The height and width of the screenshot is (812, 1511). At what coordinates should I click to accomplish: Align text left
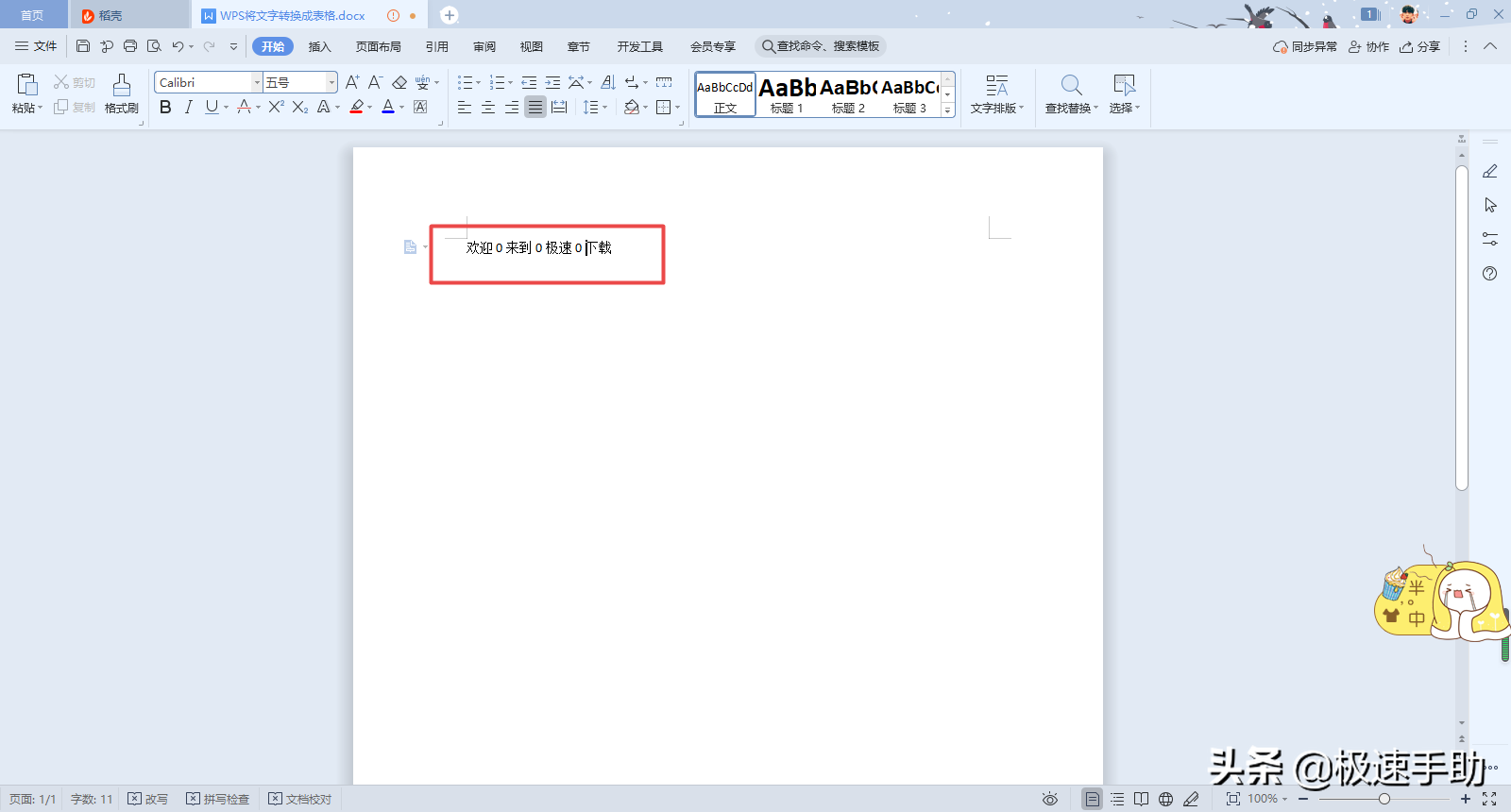point(465,107)
